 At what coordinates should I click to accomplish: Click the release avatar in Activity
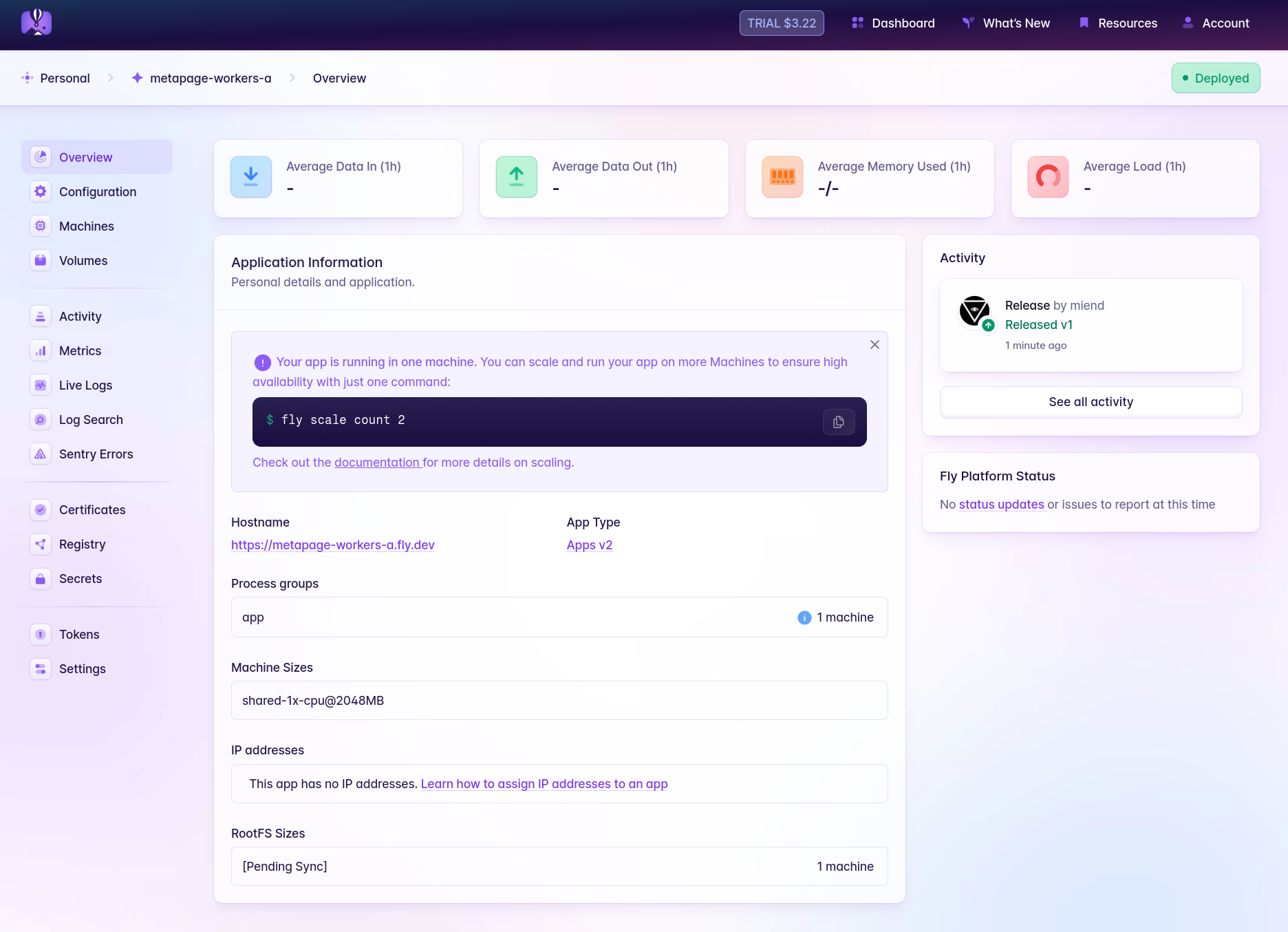975,312
